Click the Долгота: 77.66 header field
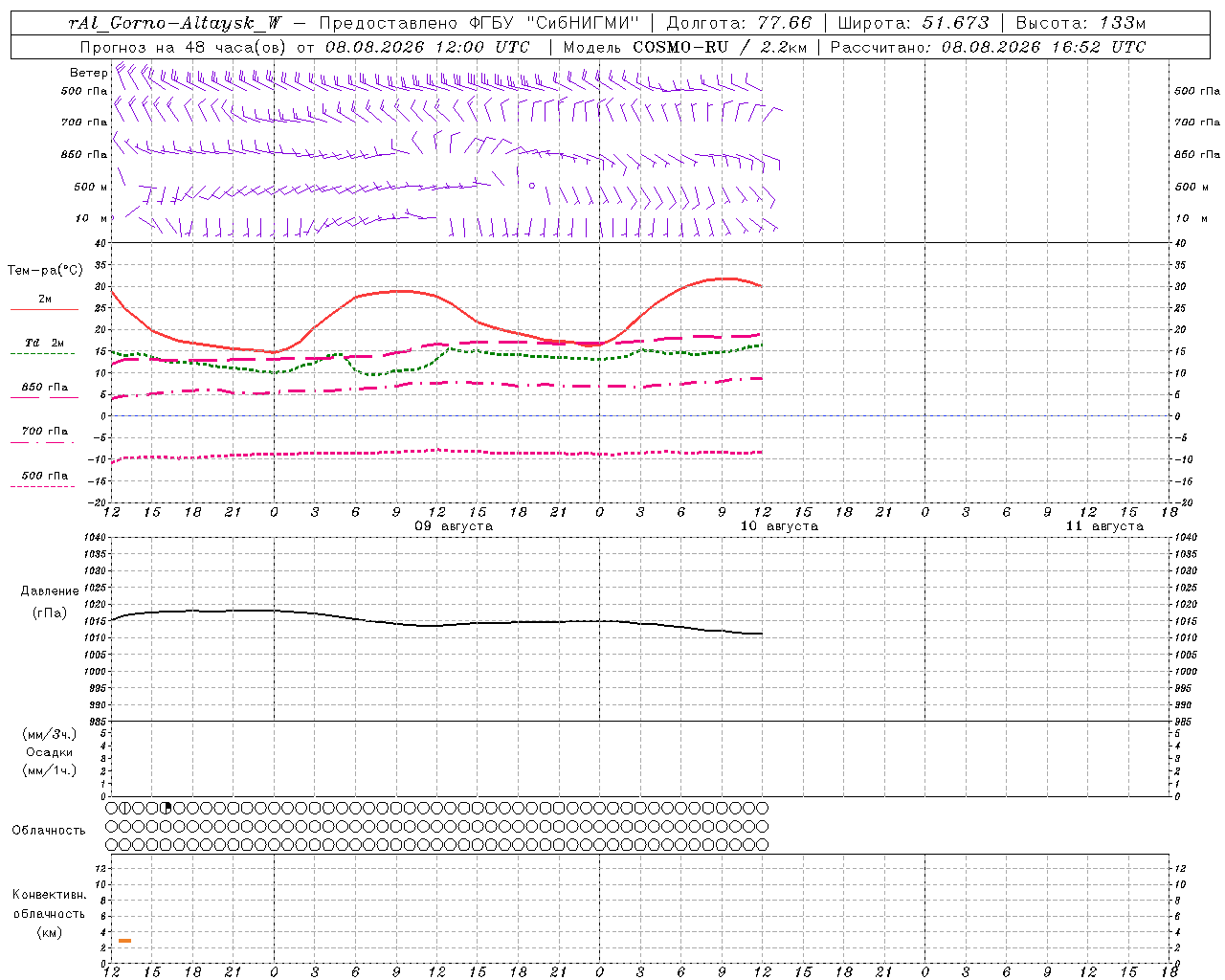Image resolution: width=1225 pixels, height=980 pixels. (x=739, y=23)
